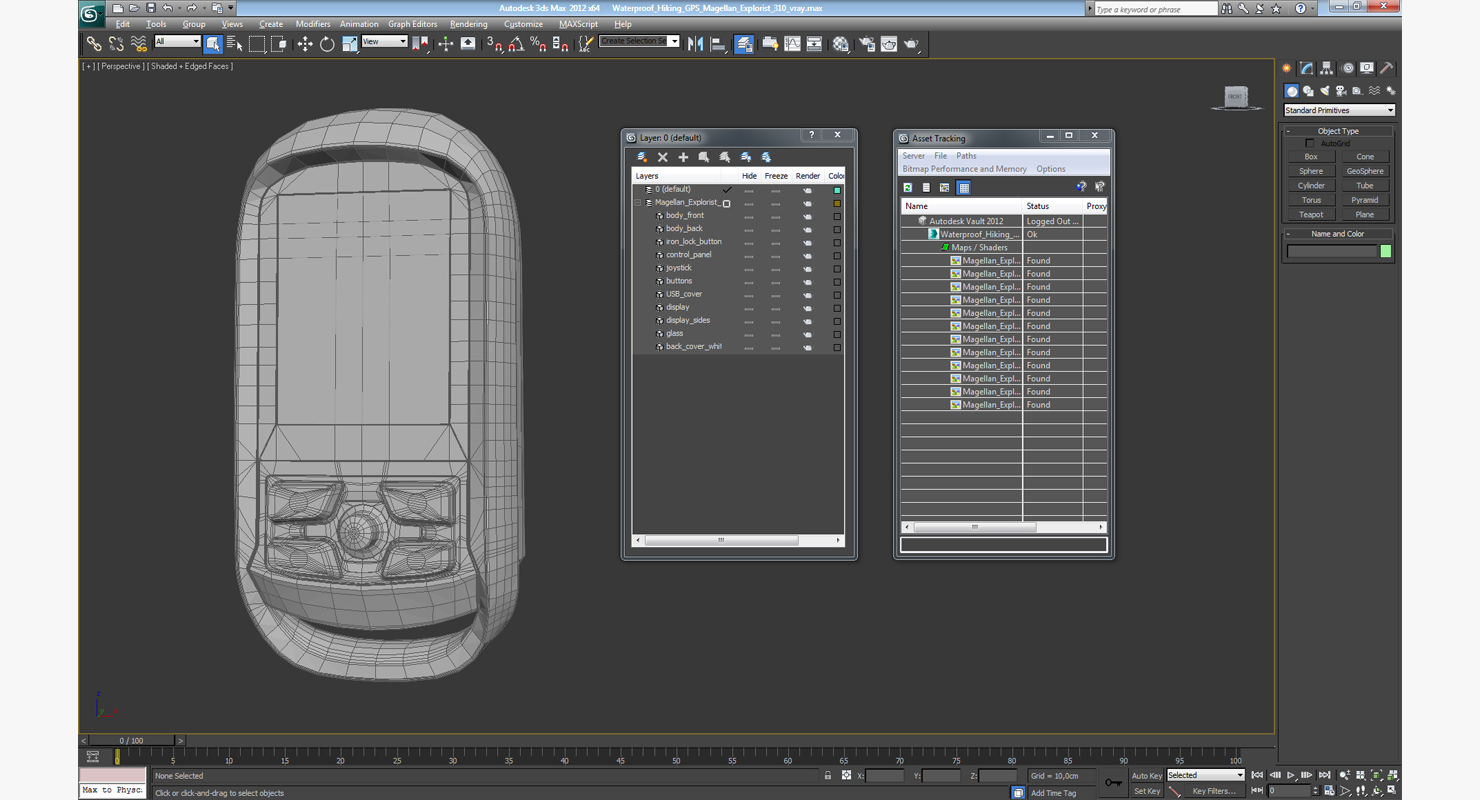The height and width of the screenshot is (800, 1480).
Task: Set 0 (default) as current layer checkmark
Action: 727,189
